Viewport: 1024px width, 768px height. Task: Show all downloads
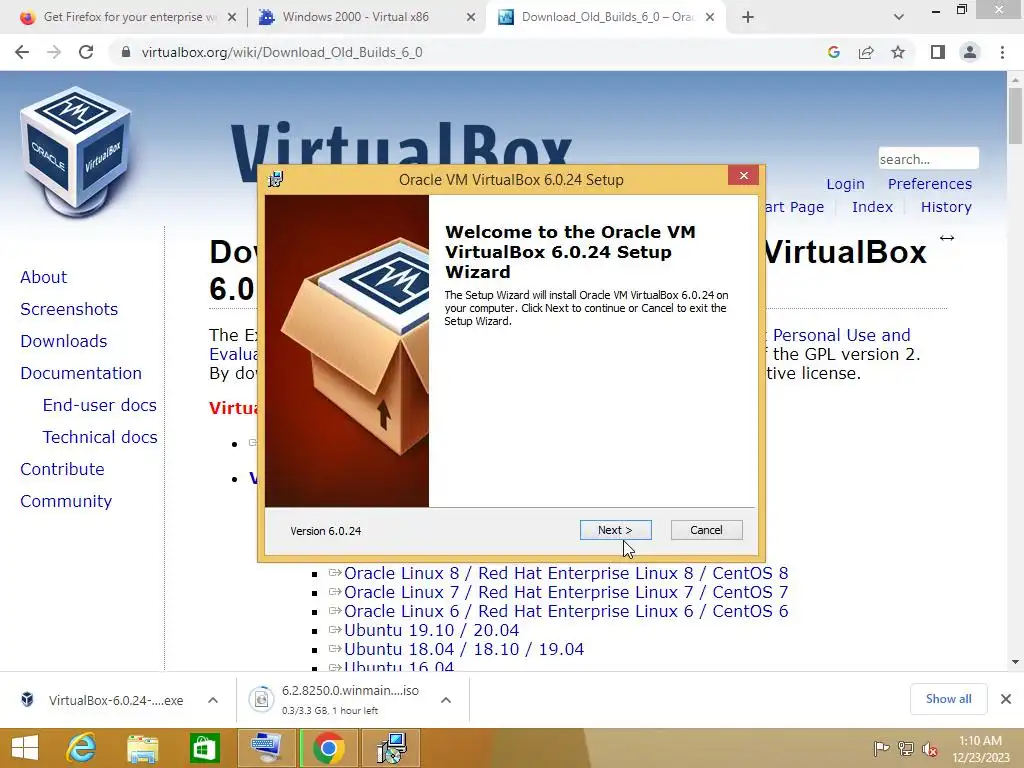(x=948, y=699)
